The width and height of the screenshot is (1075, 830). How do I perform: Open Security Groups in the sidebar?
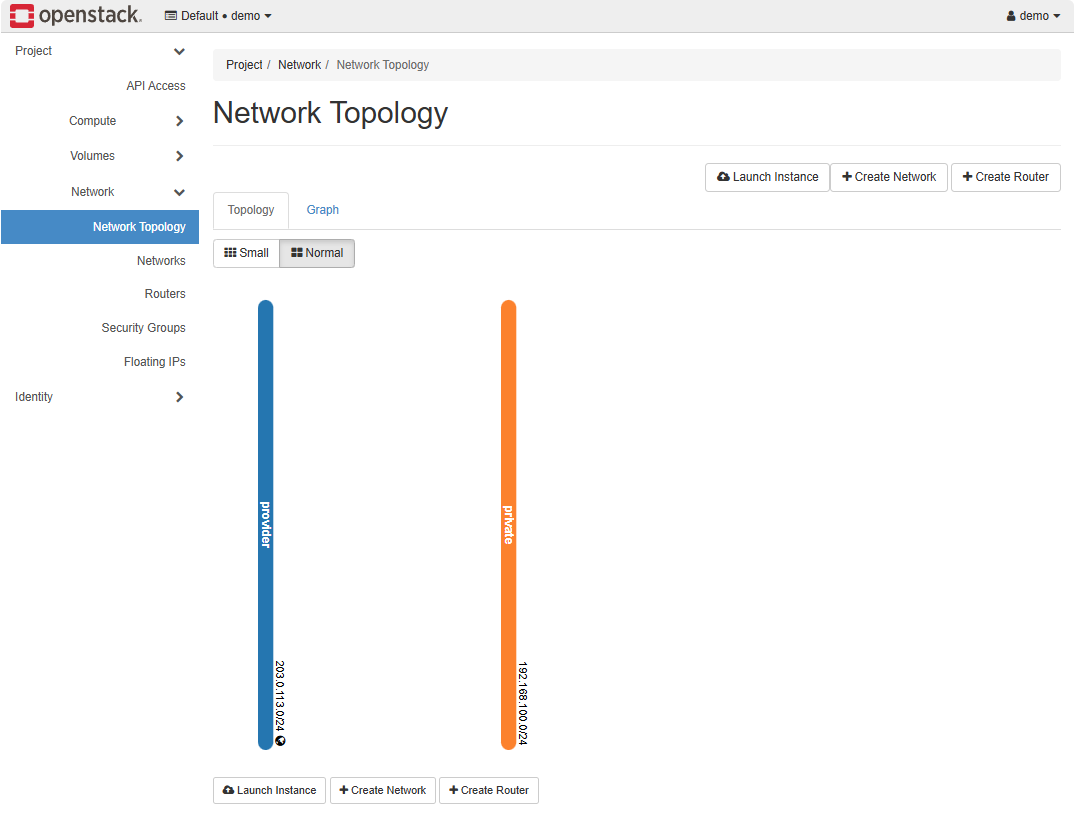tap(143, 328)
